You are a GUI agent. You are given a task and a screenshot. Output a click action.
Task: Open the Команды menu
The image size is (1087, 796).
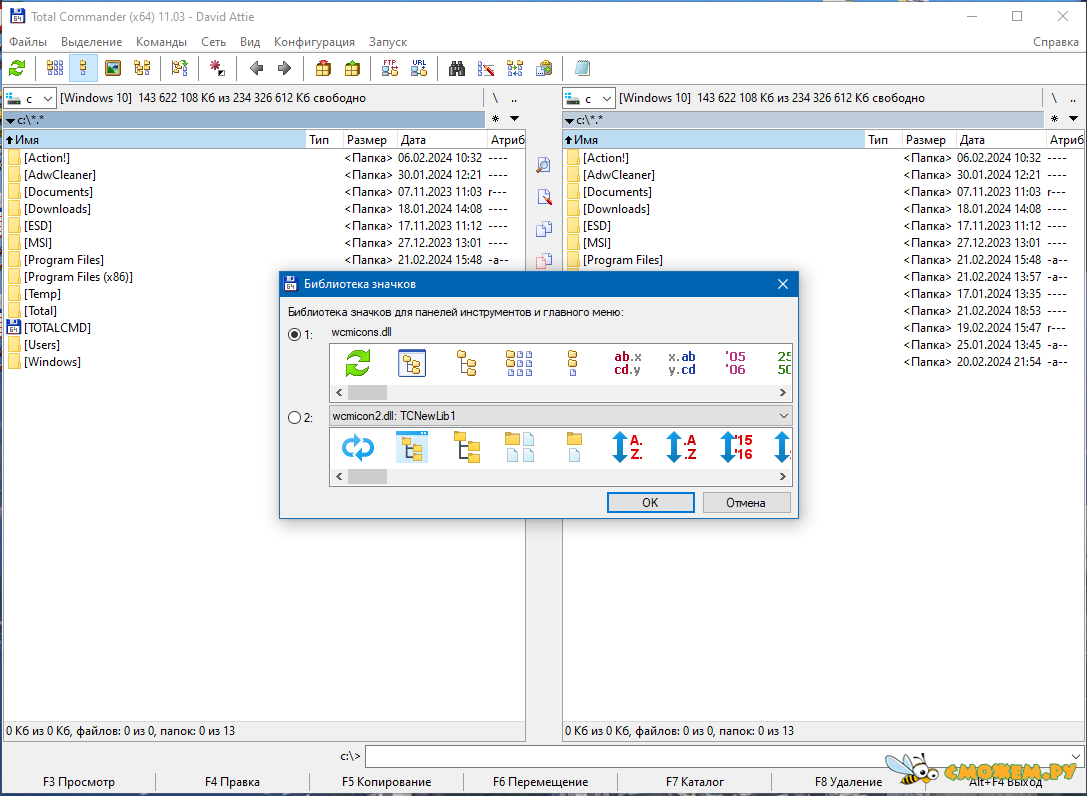click(162, 42)
